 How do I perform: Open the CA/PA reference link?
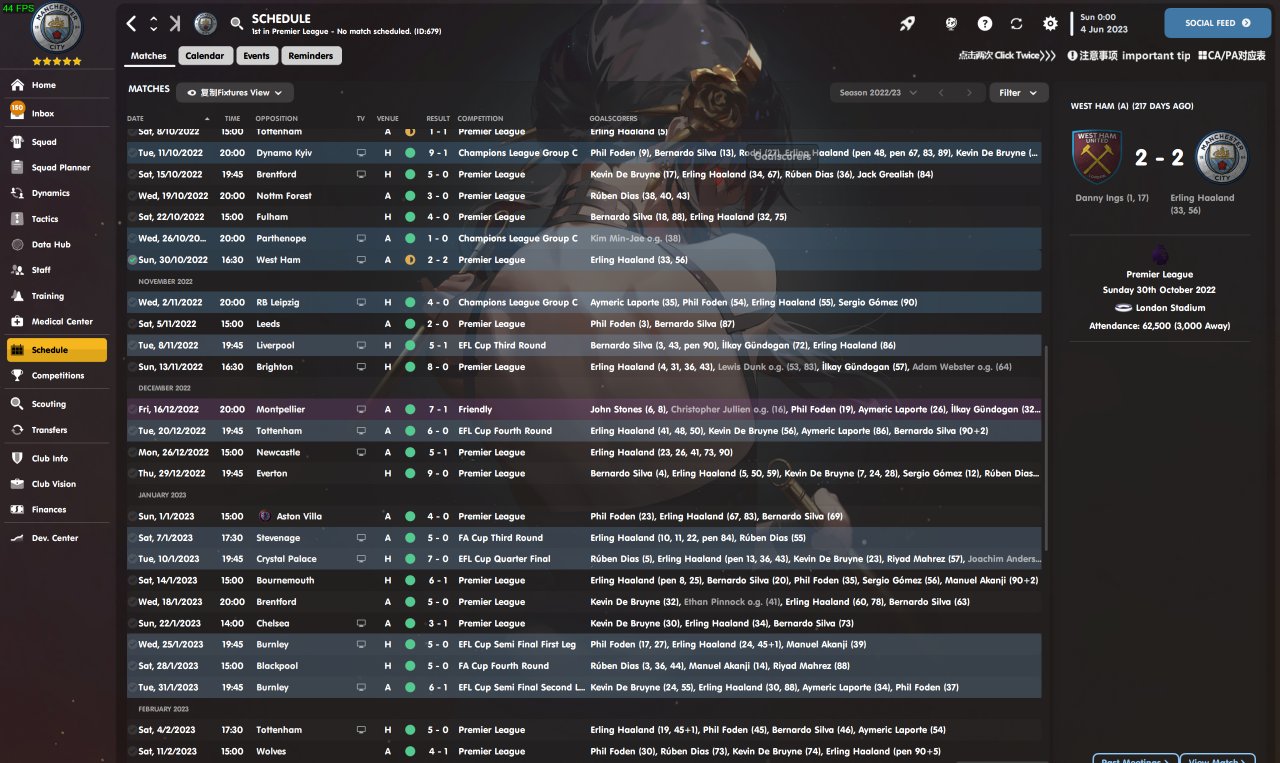tap(1232, 56)
